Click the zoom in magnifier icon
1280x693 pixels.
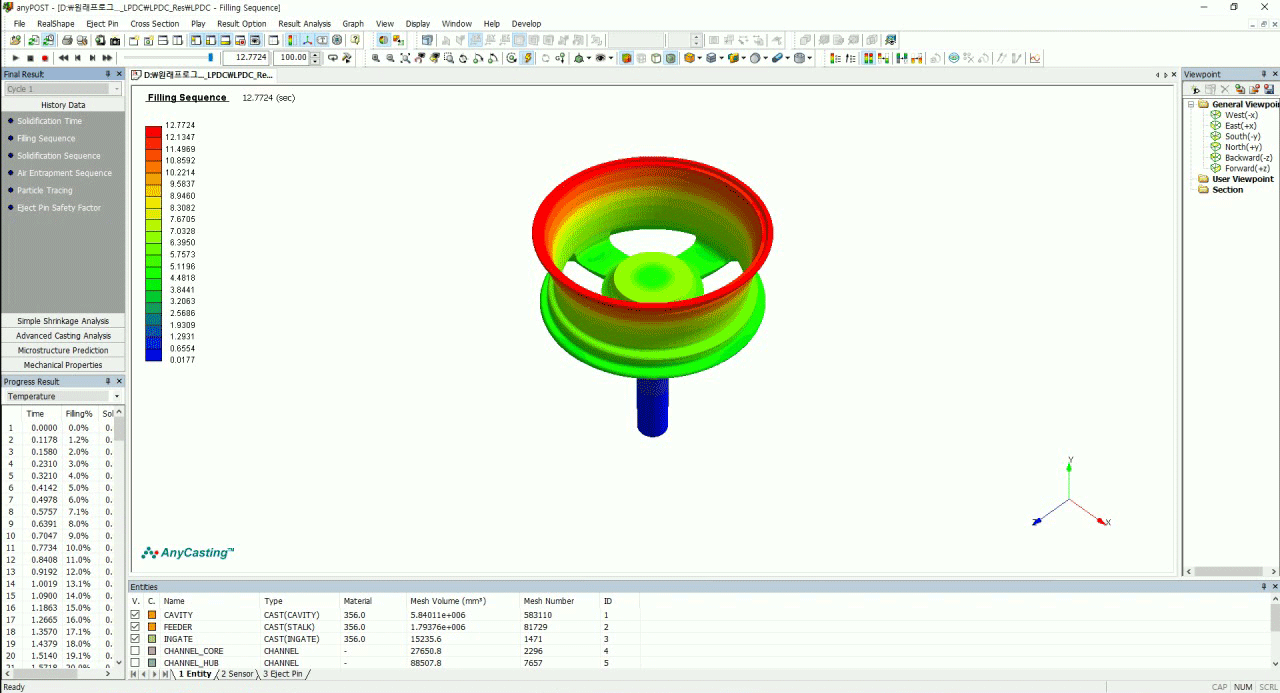376,58
